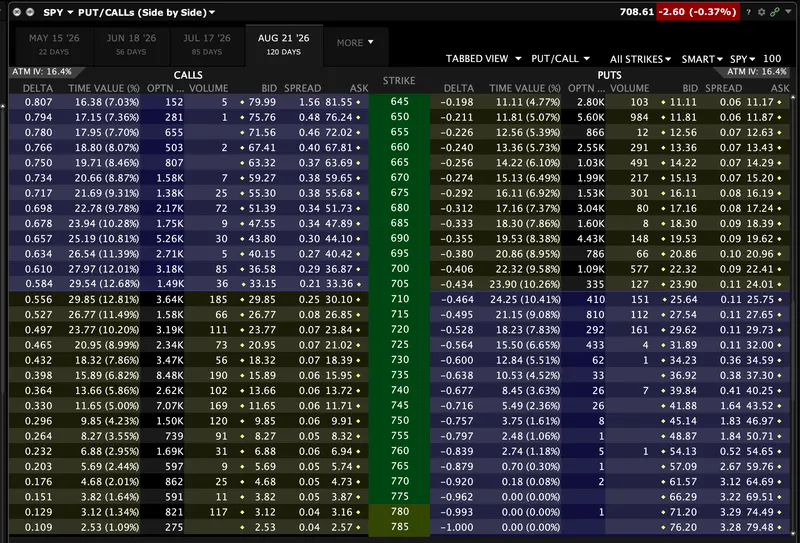Image resolution: width=800 pixels, height=543 pixels.
Task: Open the All STRIKES filter dropdown
Action: pyautogui.click(x=640, y=59)
